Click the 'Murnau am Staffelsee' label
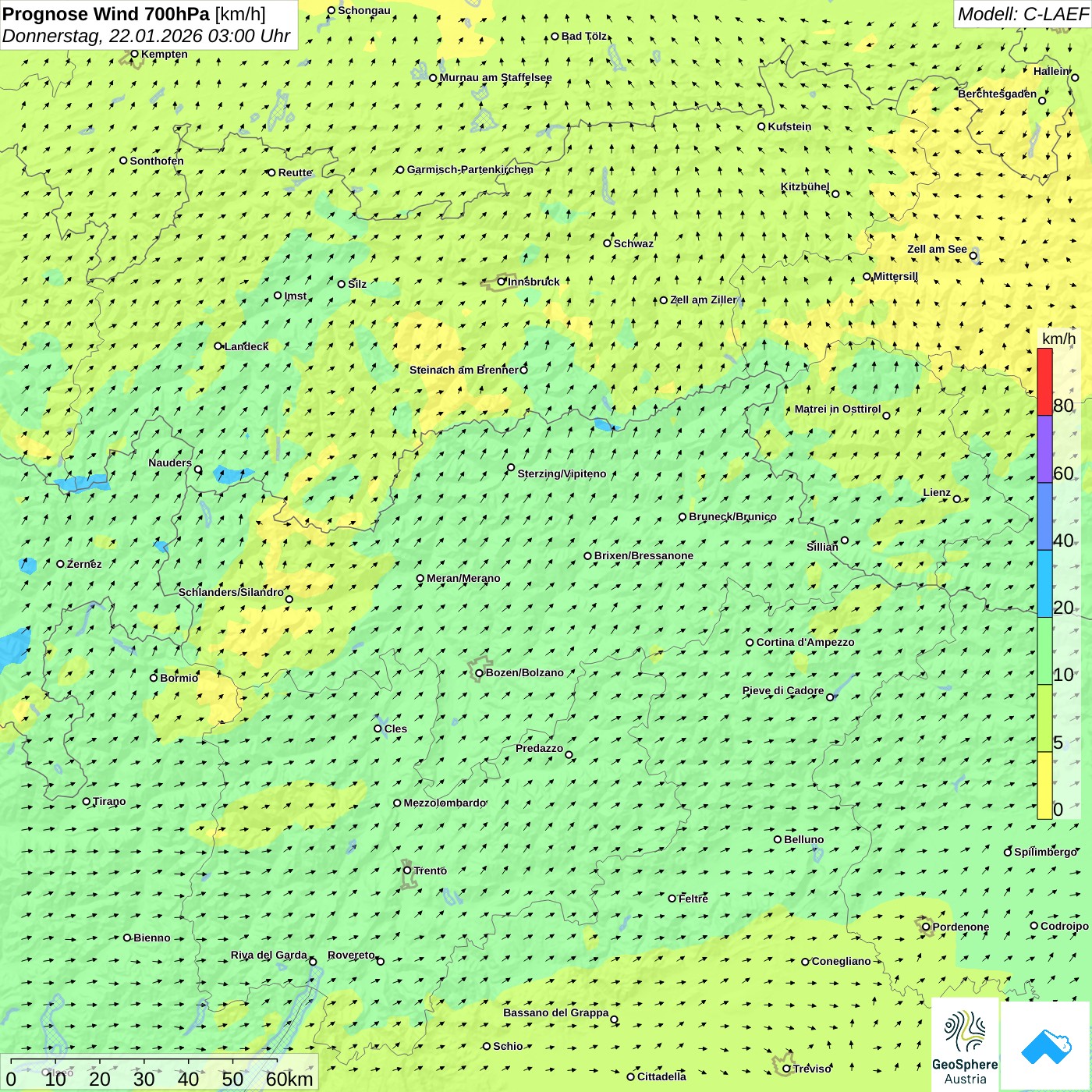The image size is (1092, 1092). (x=496, y=77)
